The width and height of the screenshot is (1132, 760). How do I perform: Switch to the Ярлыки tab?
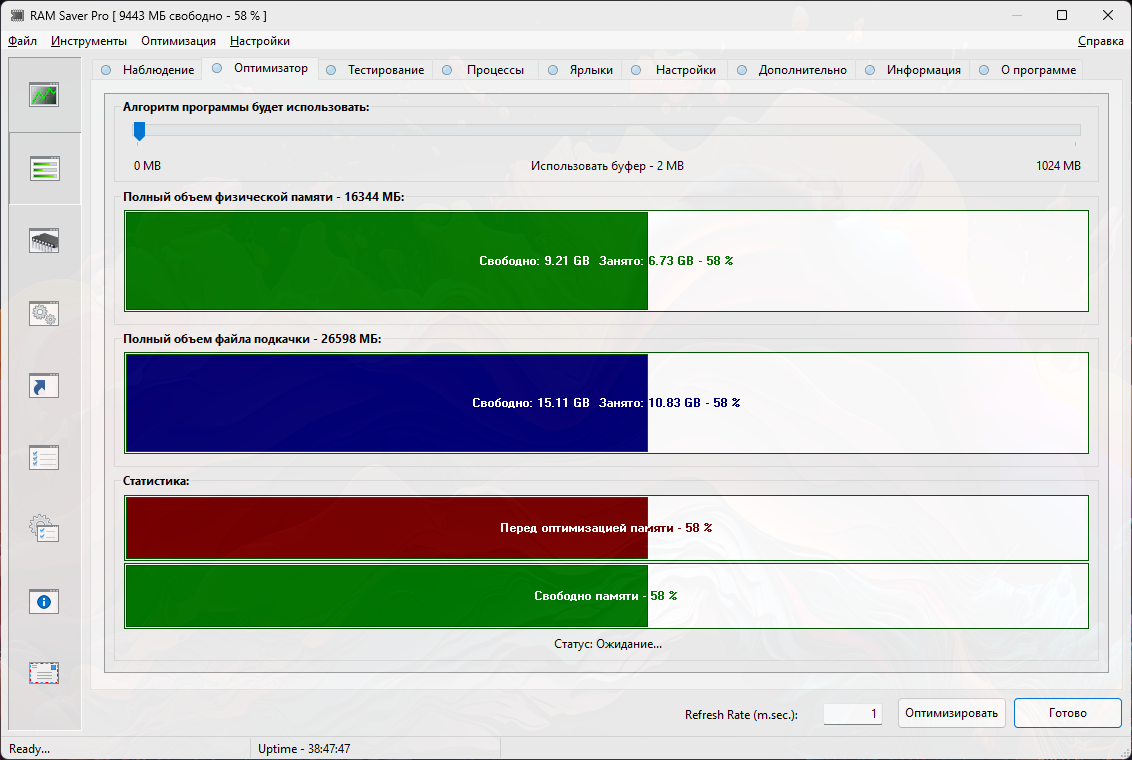point(580,70)
